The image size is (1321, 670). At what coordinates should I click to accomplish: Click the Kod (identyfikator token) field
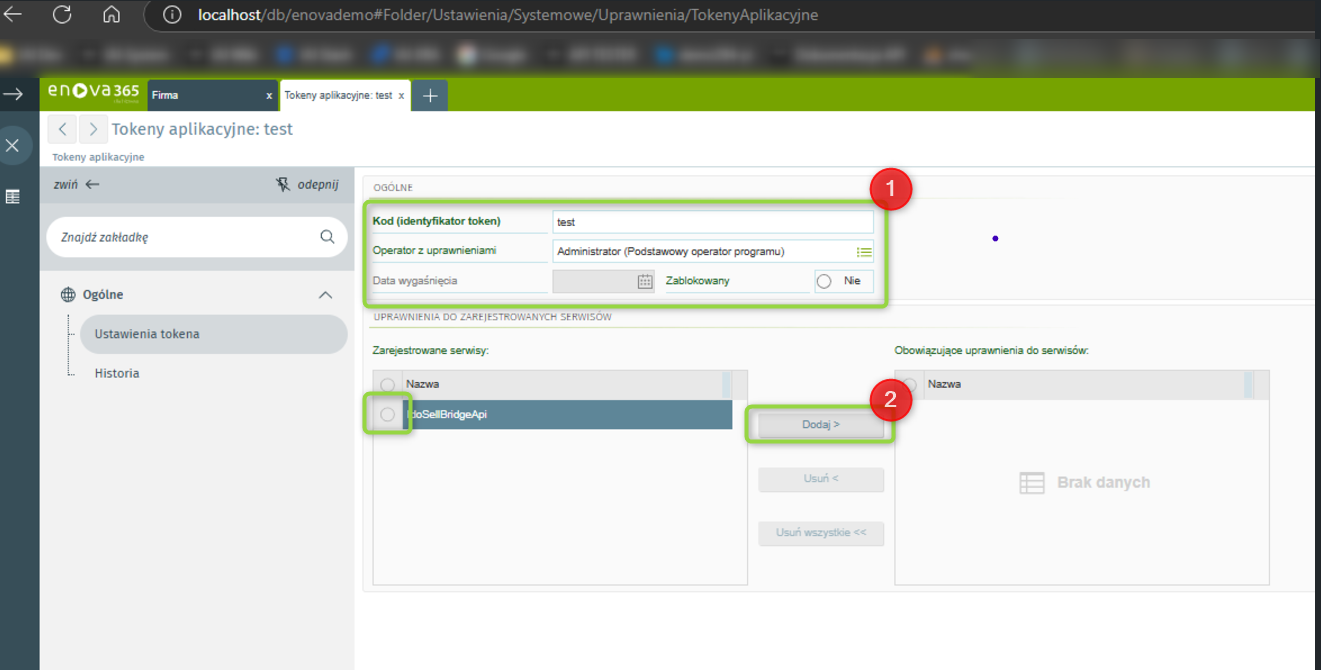[x=712, y=222]
